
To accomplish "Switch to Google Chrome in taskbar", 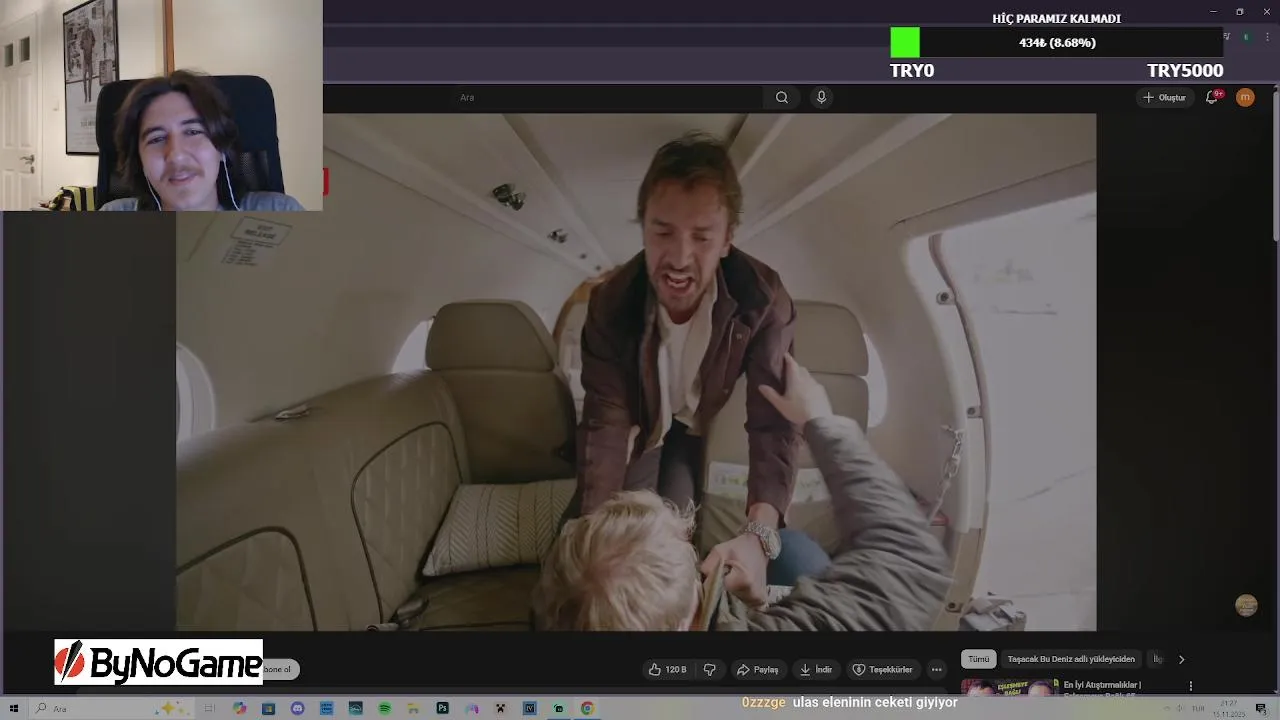I will [587, 708].
